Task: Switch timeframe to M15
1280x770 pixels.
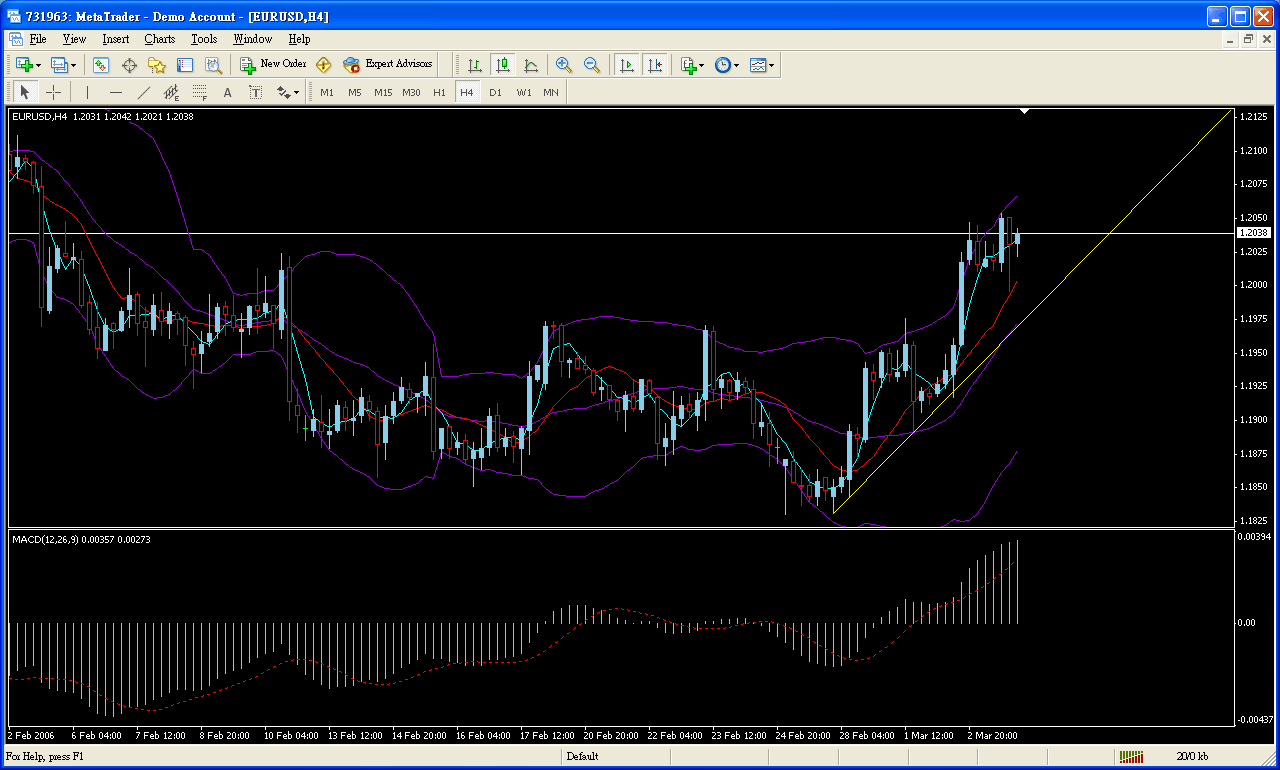Action: tap(383, 92)
